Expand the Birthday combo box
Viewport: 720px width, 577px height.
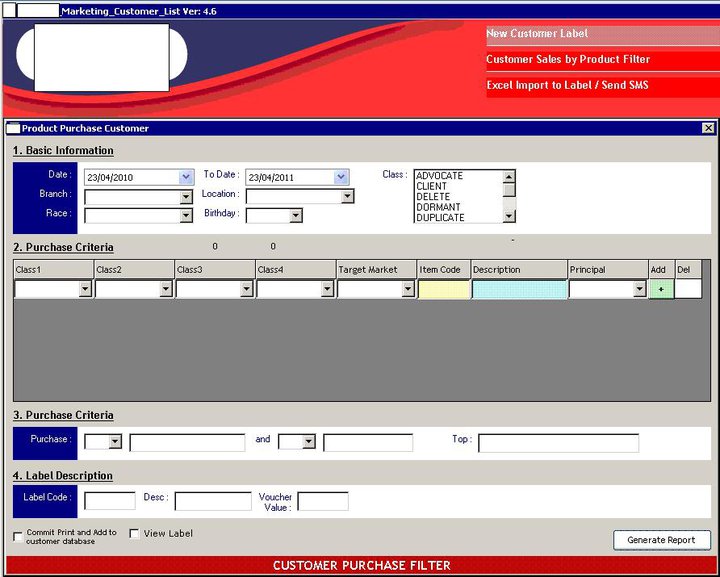click(x=296, y=215)
